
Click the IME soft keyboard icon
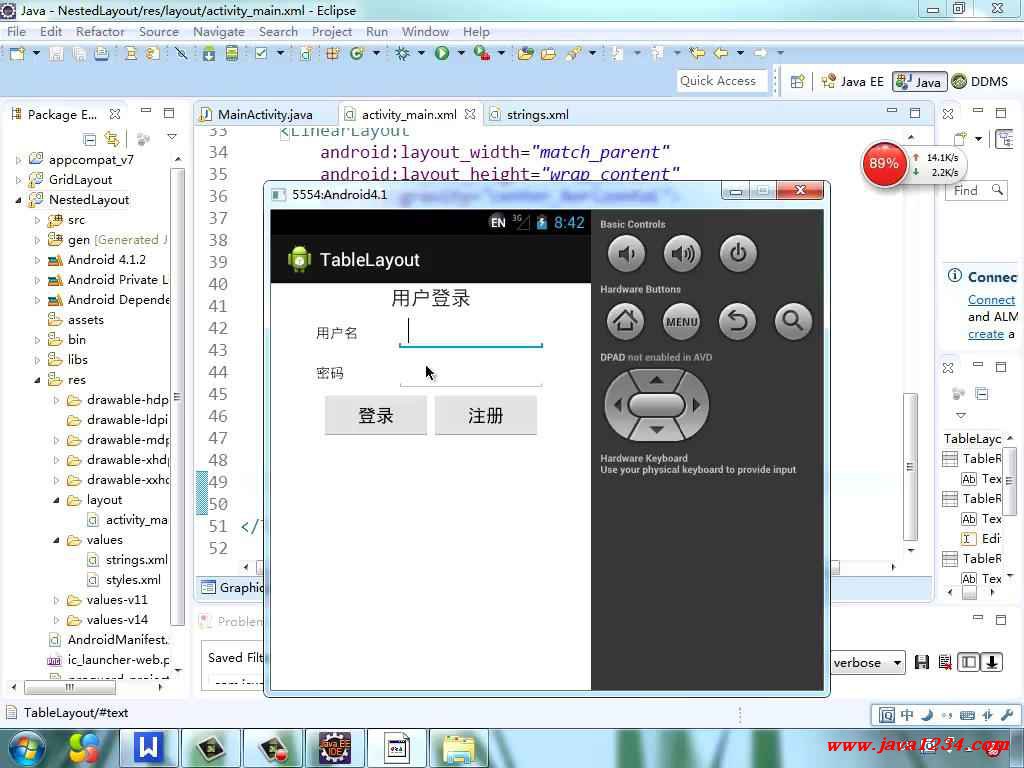click(x=967, y=715)
